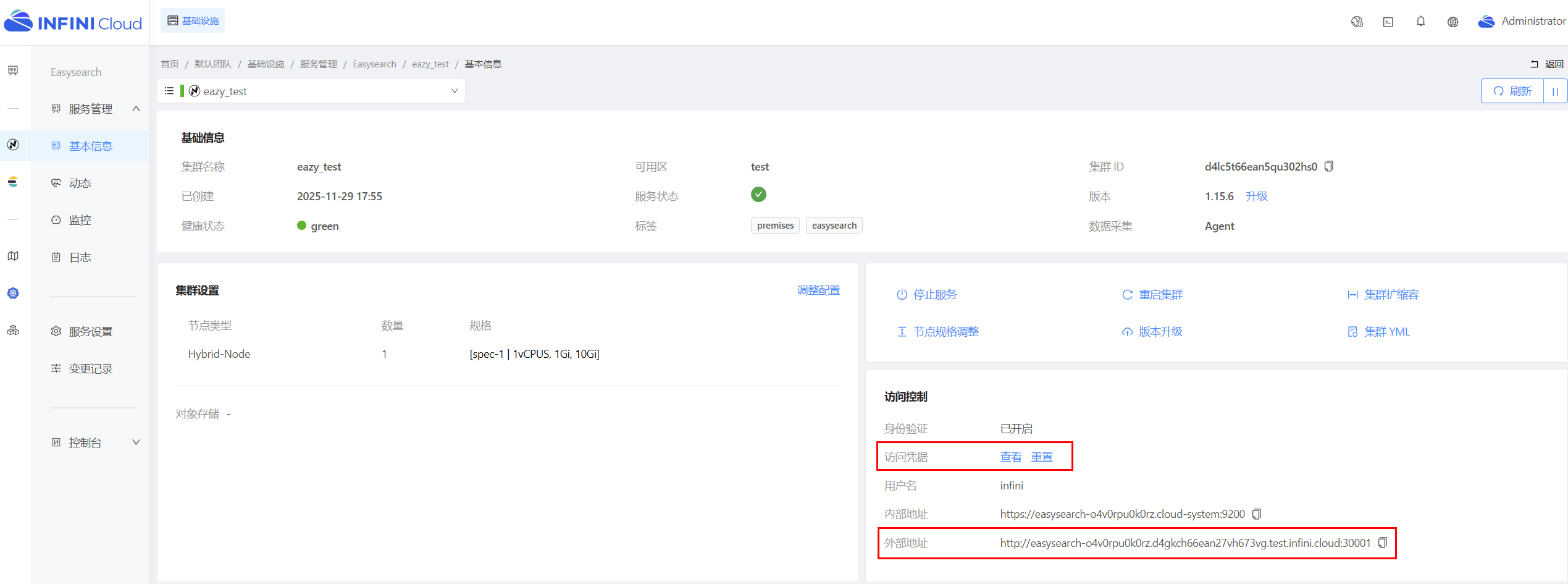
Task: Click the color theme icon in header
Action: [1357, 22]
